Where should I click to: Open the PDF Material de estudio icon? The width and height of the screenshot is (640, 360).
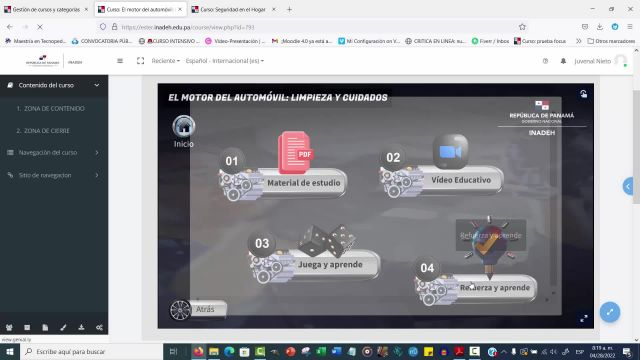coord(295,152)
